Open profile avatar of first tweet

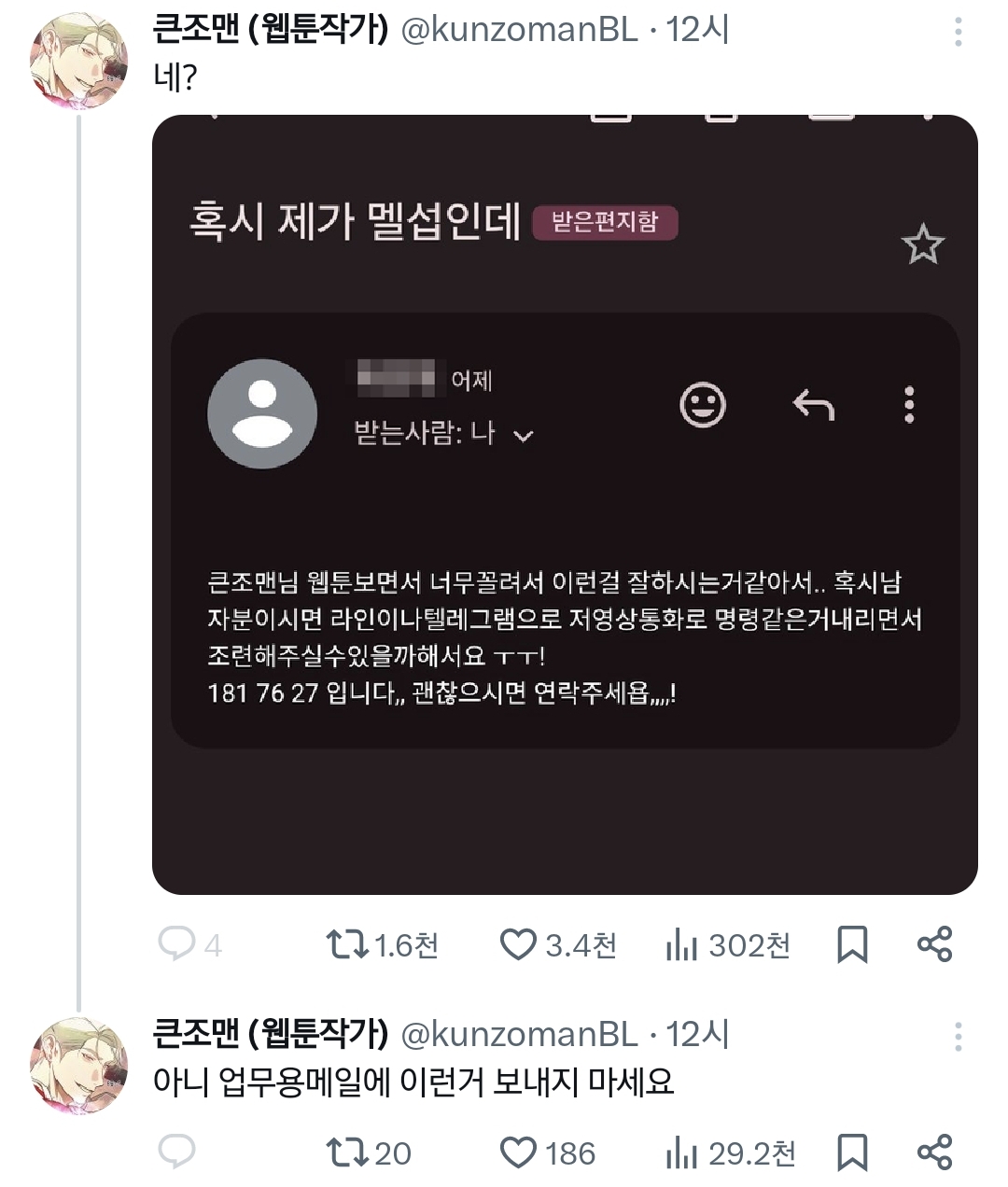point(79,63)
